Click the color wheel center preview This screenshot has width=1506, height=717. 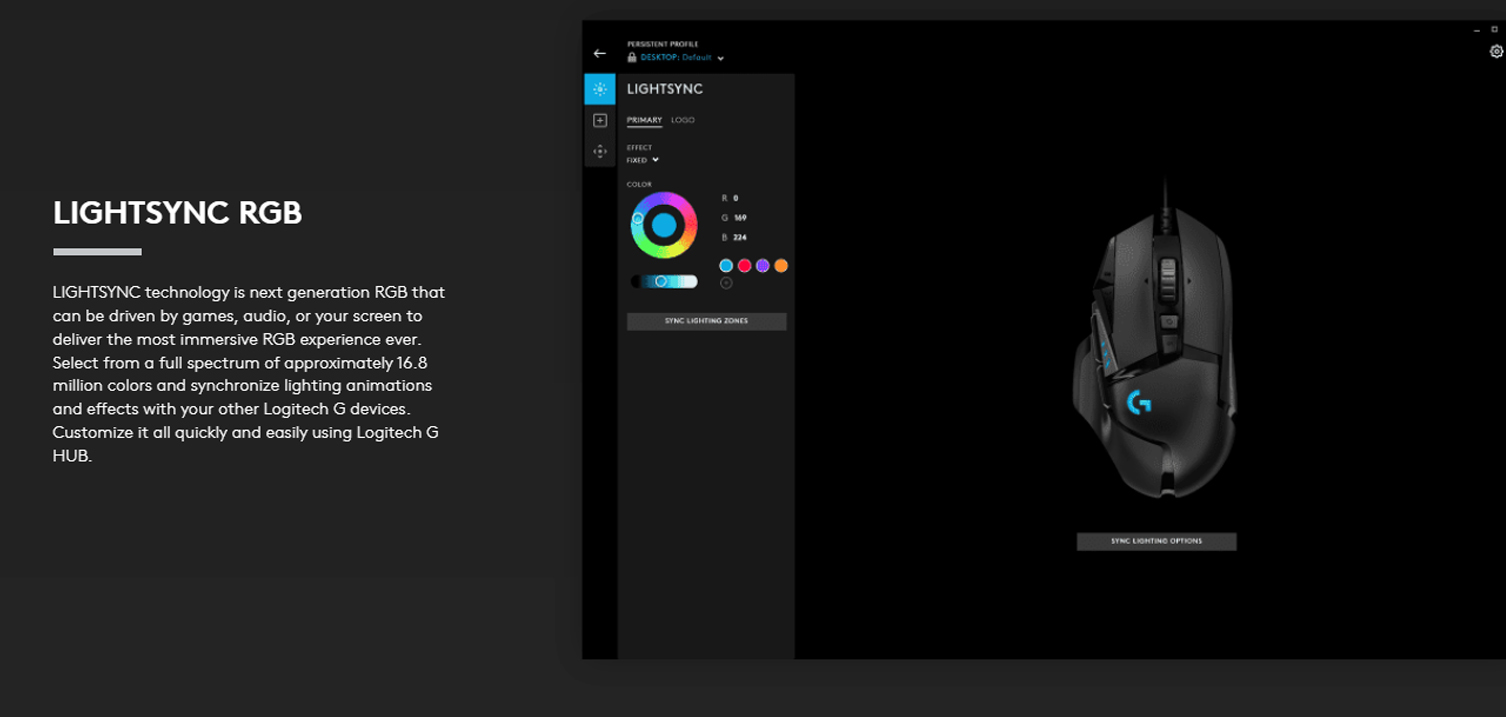(x=664, y=225)
